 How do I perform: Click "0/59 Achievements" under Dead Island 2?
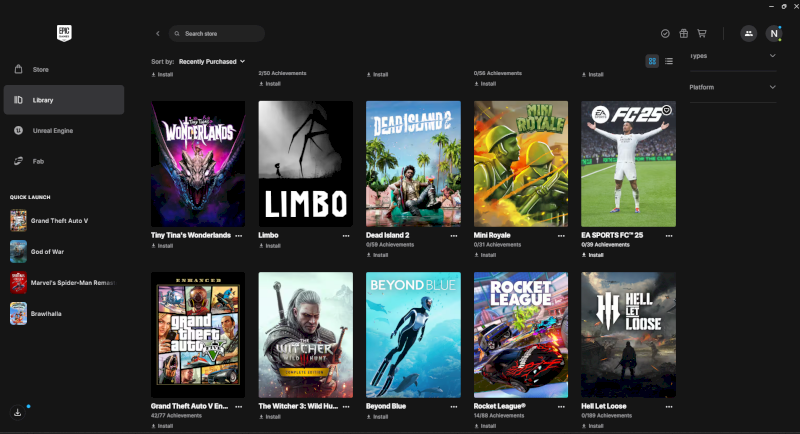(x=390, y=245)
